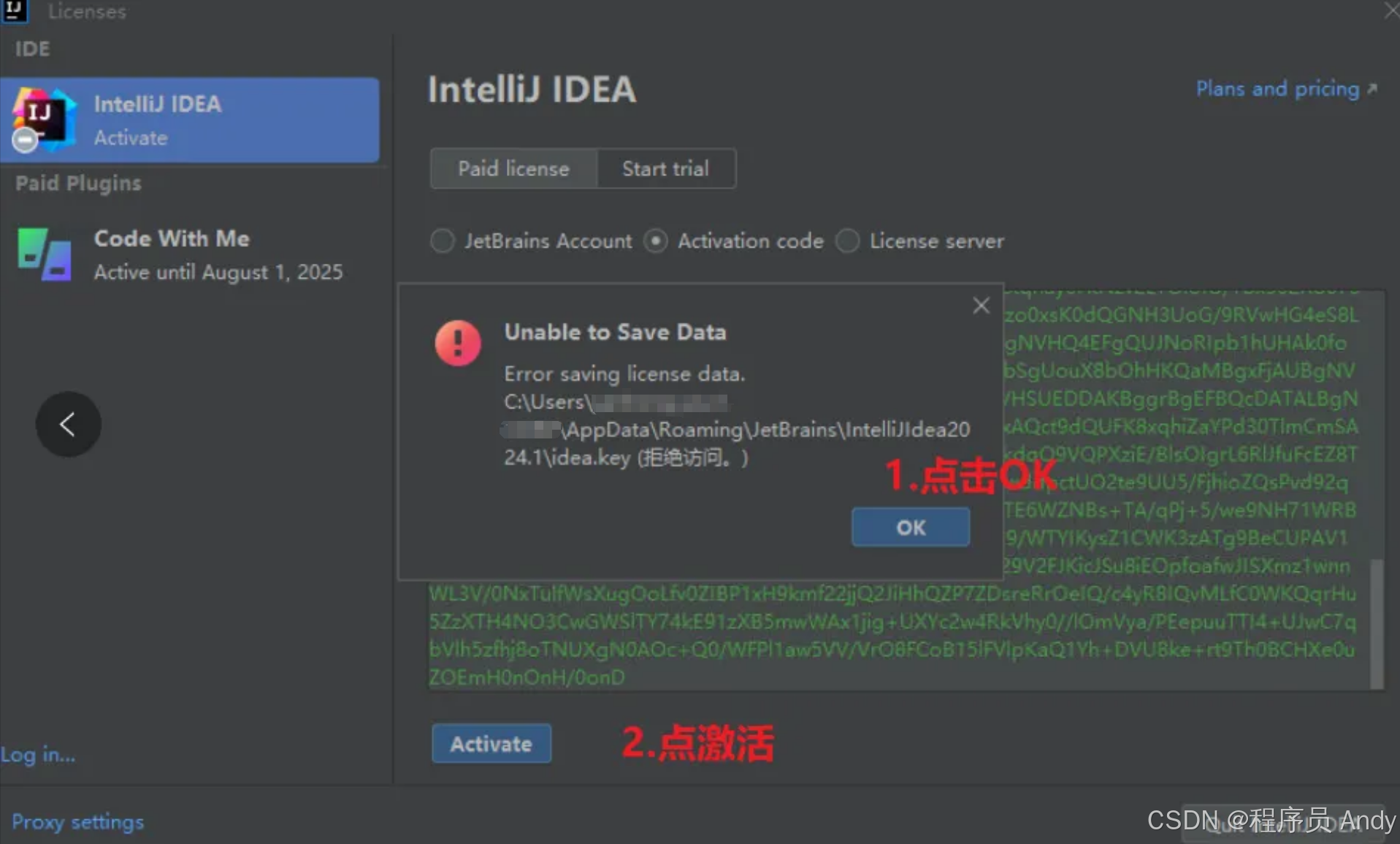Click the Licenses window title text
The width and height of the screenshot is (1400, 844).
(x=87, y=12)
